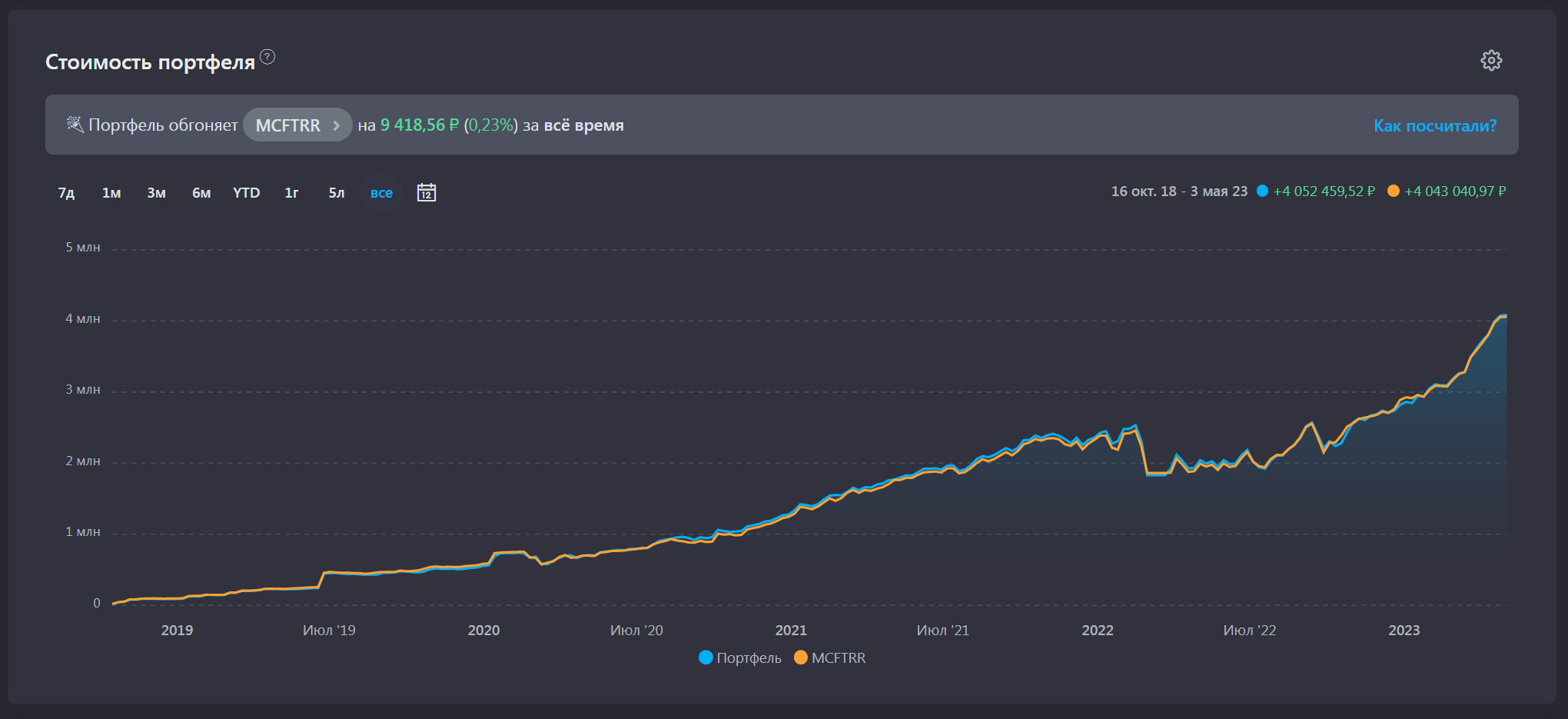This screenshot has height=719, width=1568.
Task: Click the 2022 x-axis label
Action: 1098,630
